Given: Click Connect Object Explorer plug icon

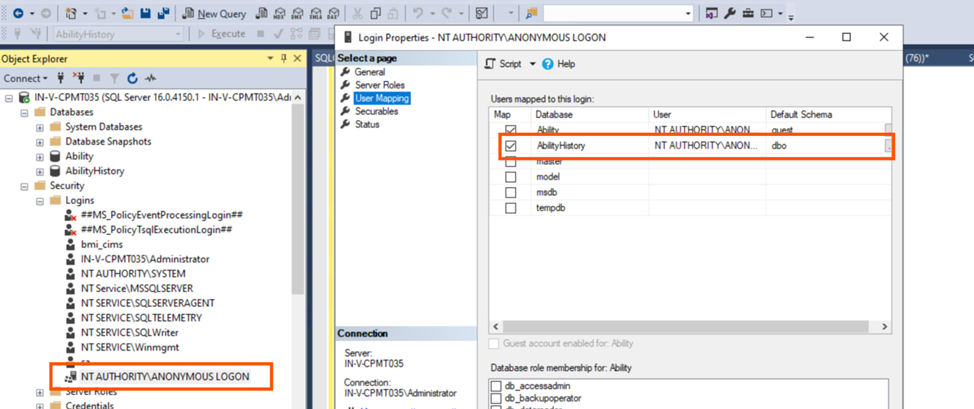Looking at the screenshot, I should coord(61,78).
